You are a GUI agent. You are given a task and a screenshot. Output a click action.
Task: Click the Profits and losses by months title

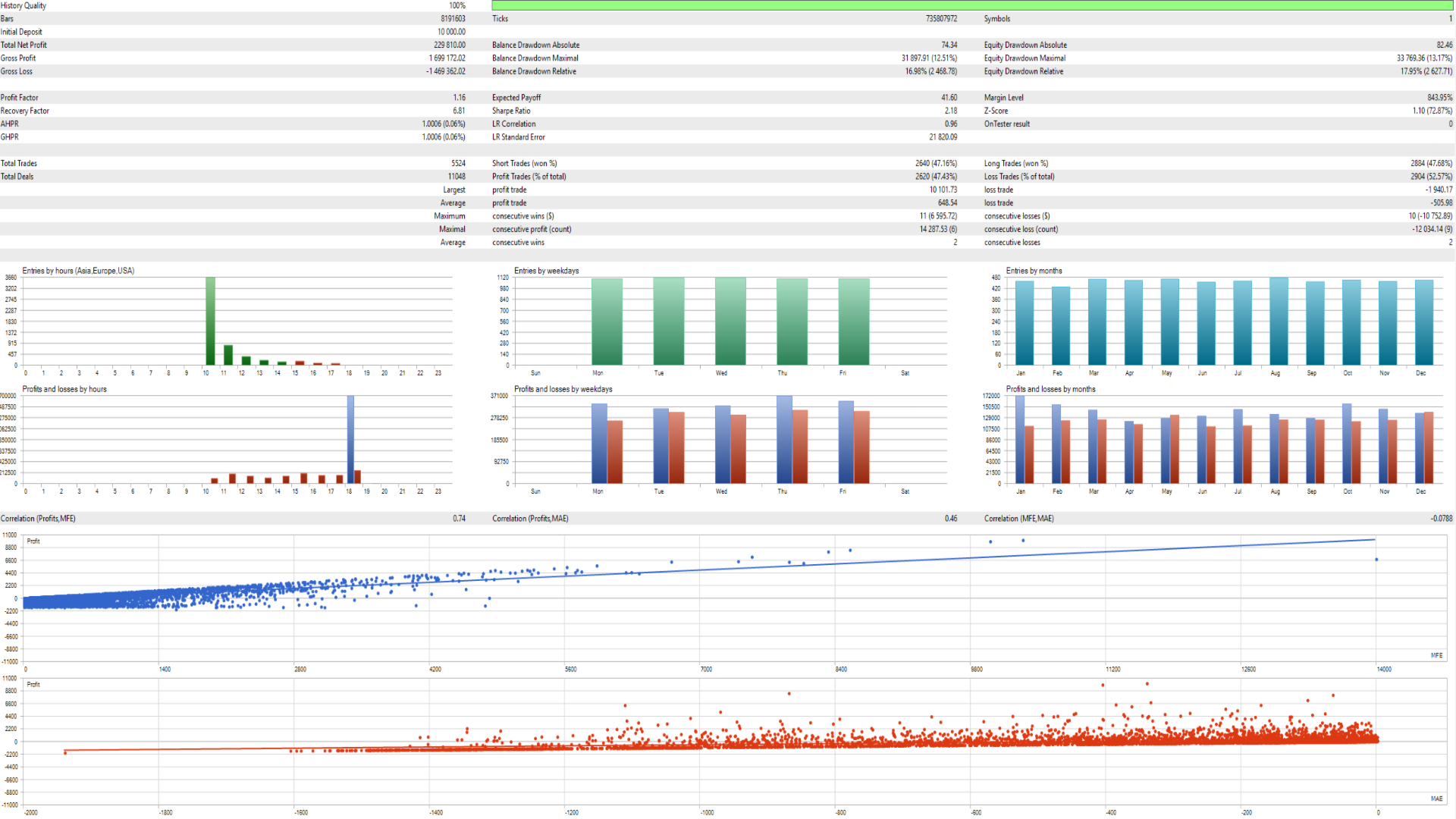click(x=1050, y=389)
